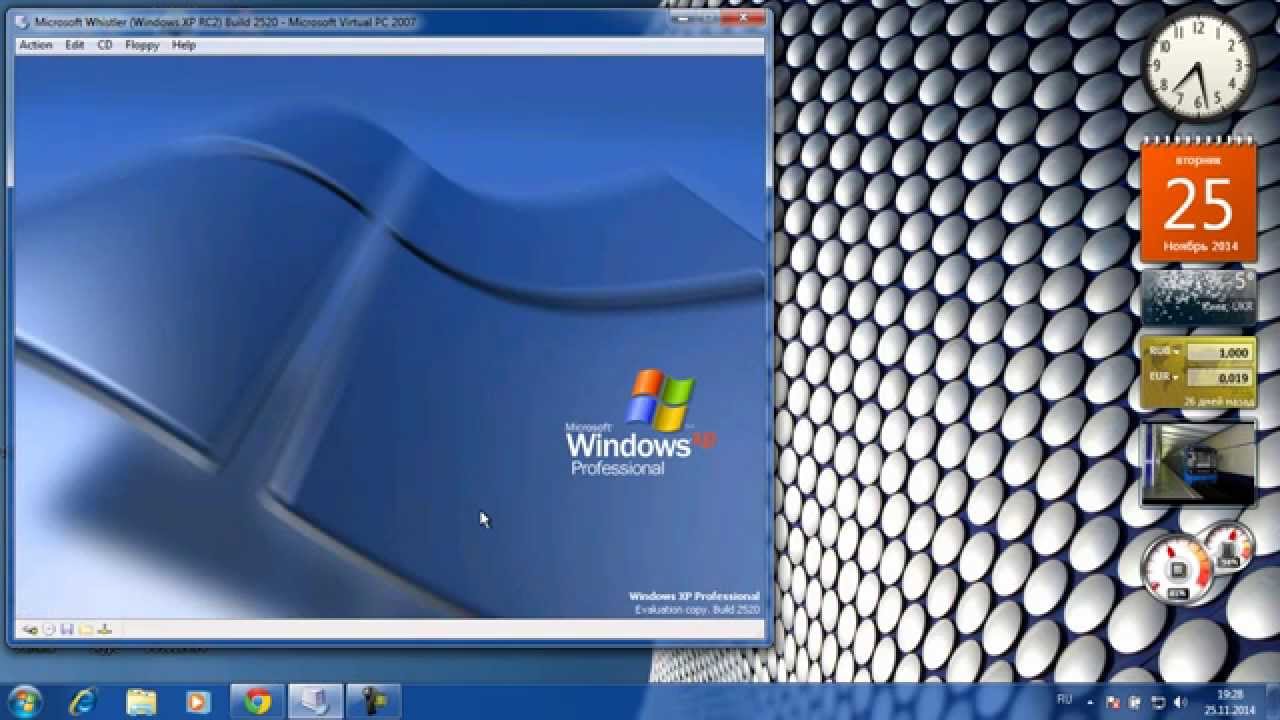Show hidden tray icons arrow

click(x=1091, y=703)
